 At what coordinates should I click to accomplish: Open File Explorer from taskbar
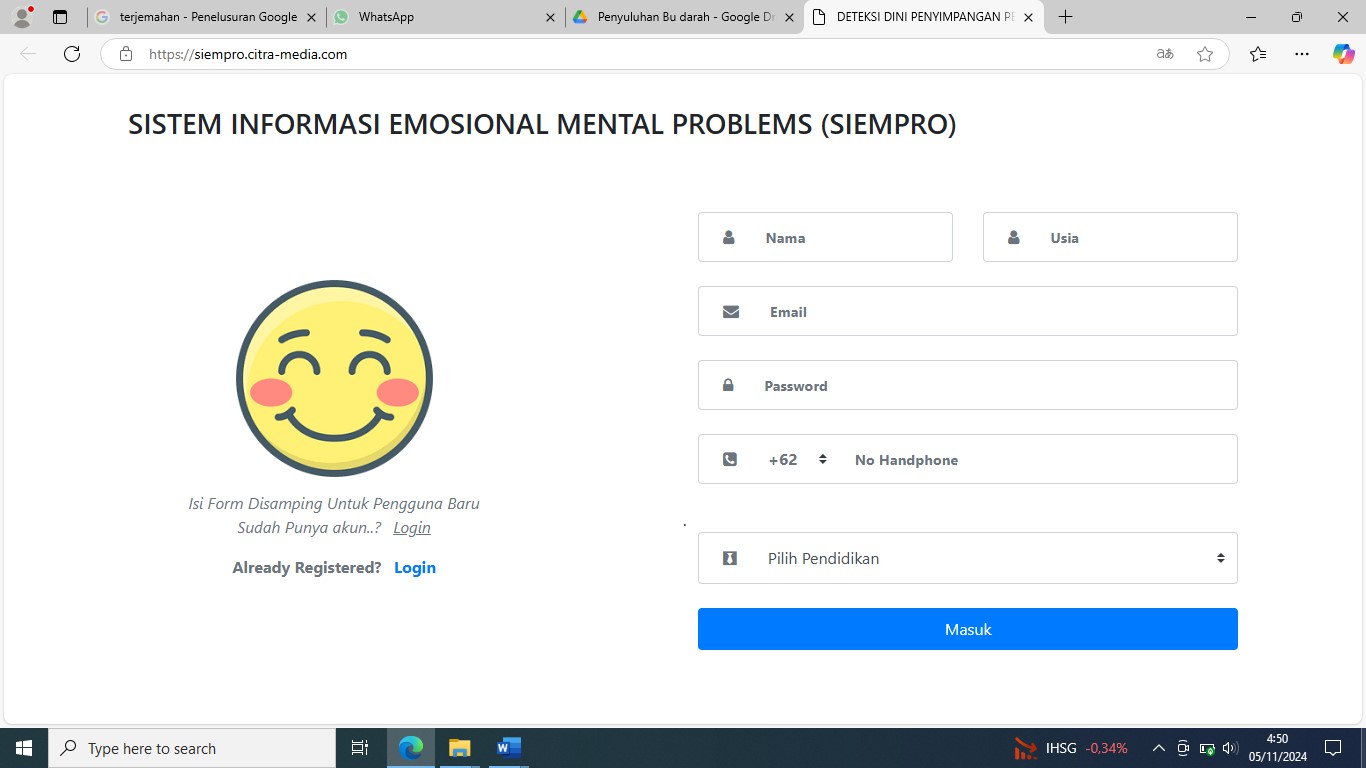459,748
